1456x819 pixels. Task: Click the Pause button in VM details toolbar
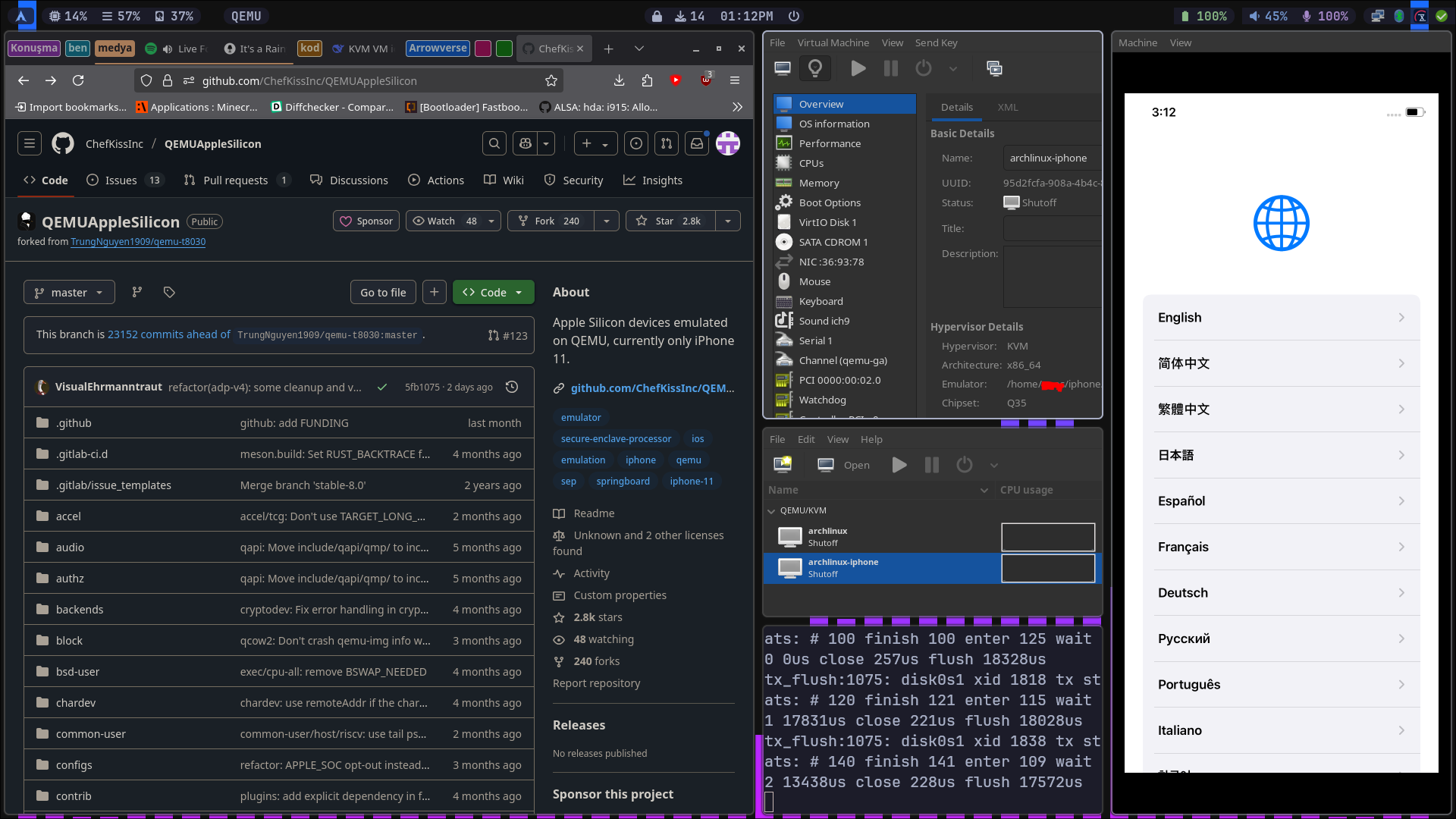tap(891, 69)
